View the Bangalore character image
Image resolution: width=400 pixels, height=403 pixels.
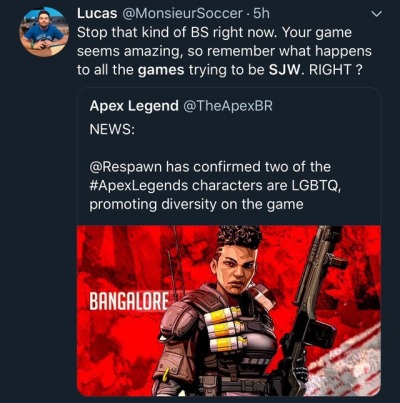tap(229, 311)
